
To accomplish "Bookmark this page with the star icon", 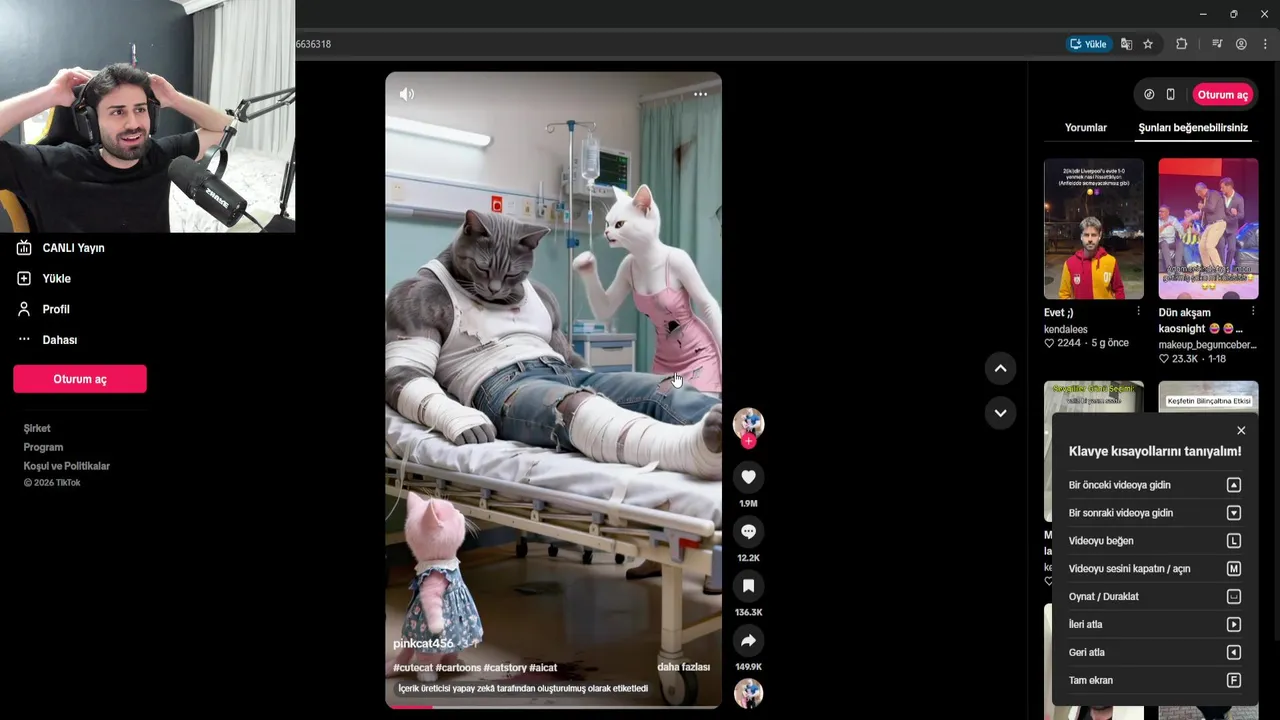I will 1148,44.
